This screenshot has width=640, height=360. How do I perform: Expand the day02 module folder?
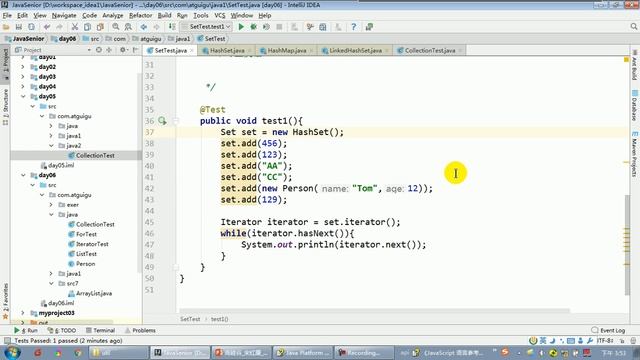click(23, 67)
